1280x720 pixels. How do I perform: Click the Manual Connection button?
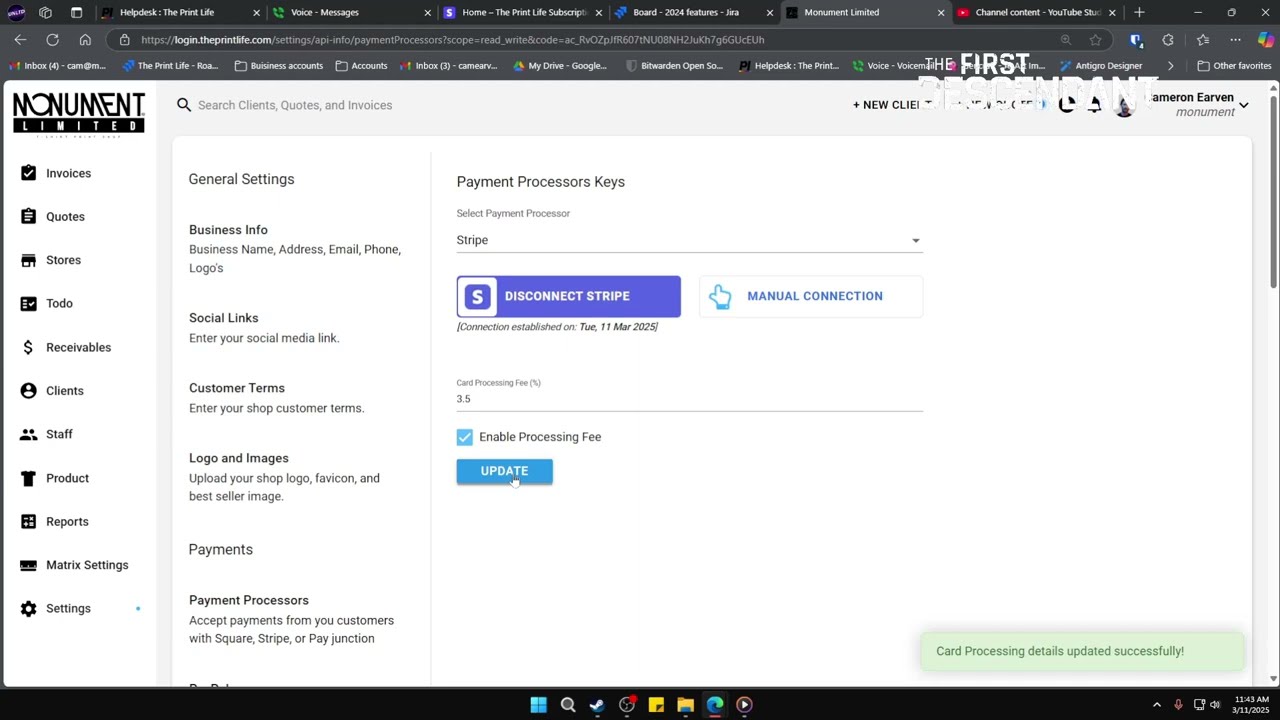[x=811, y=296]
